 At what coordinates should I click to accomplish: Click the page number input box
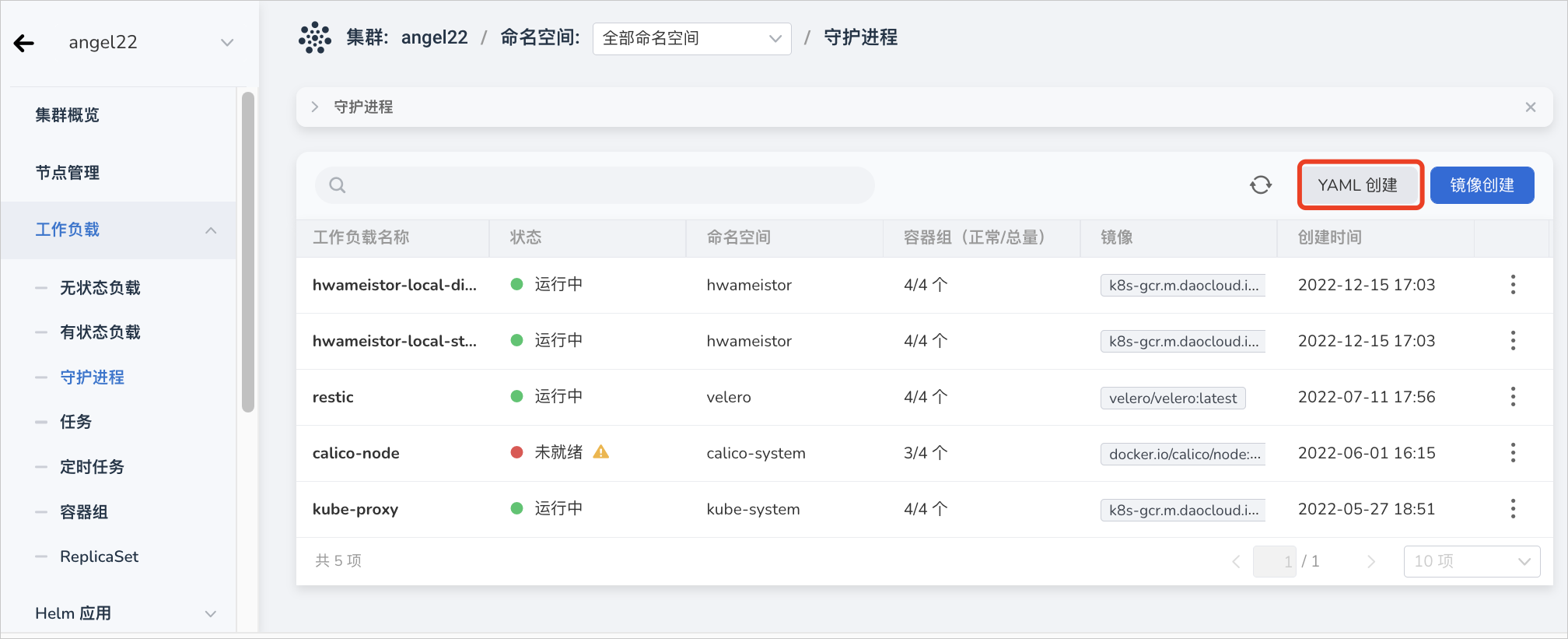coord(1275,561)
